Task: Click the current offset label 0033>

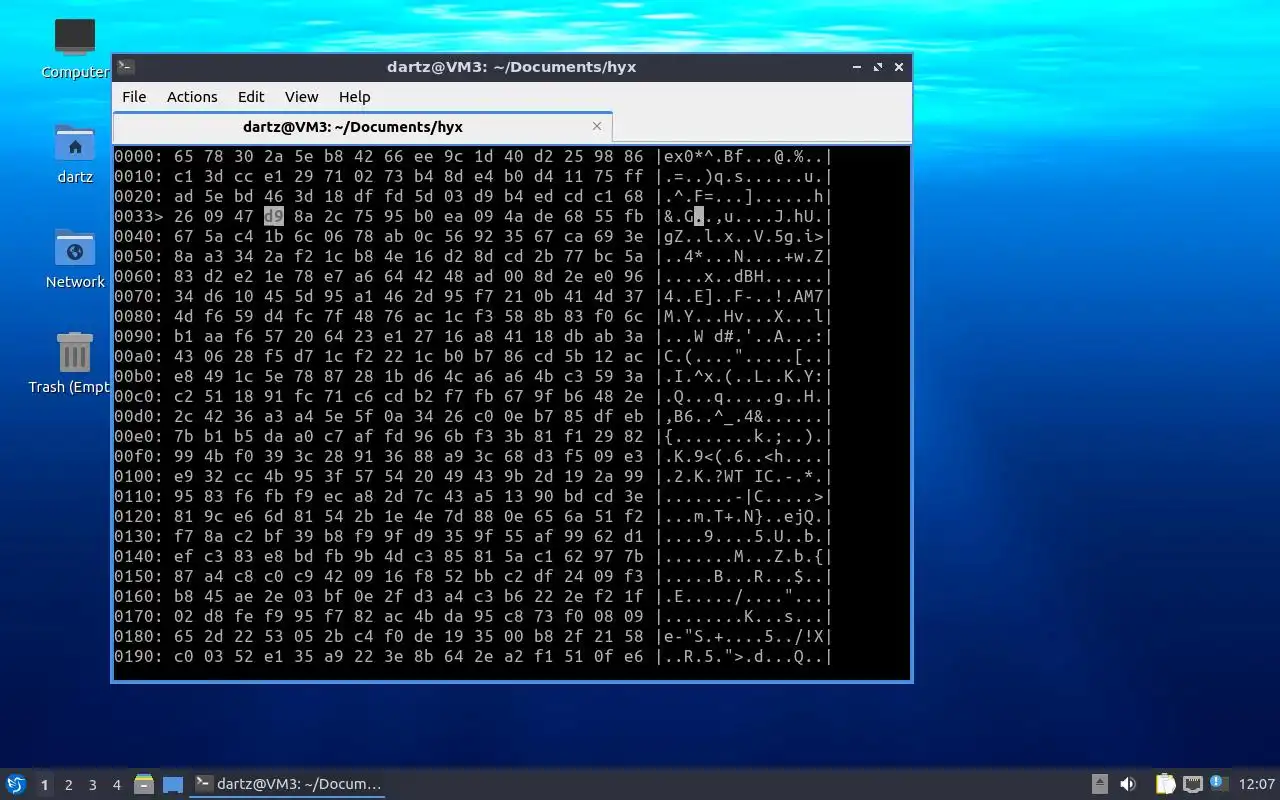Action: (139, 216)
